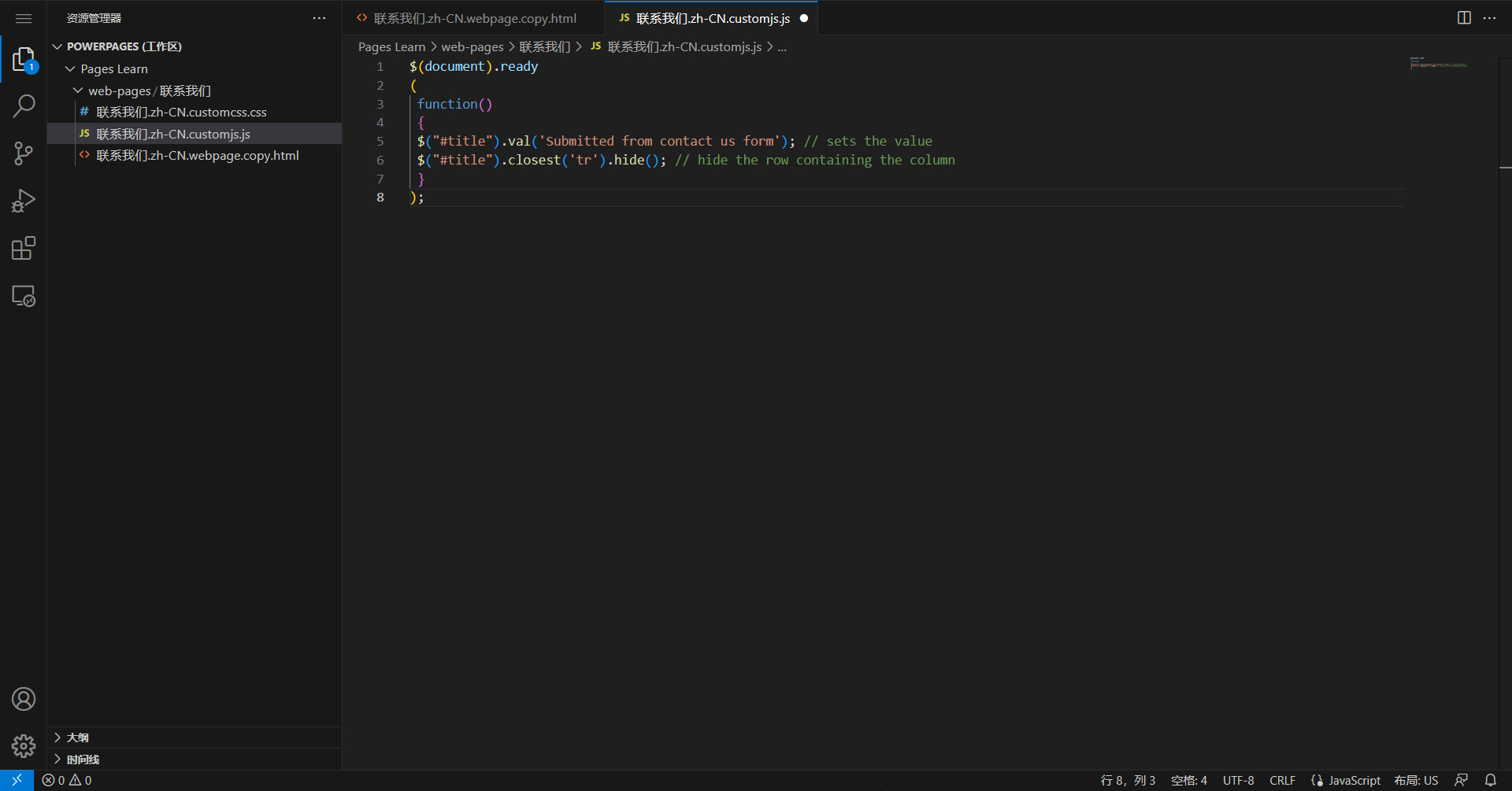Image resolution: width=1512 pixels, height=791 pixels.
Task: Click line number 5 in the gutter
Action: coord(380,141)
